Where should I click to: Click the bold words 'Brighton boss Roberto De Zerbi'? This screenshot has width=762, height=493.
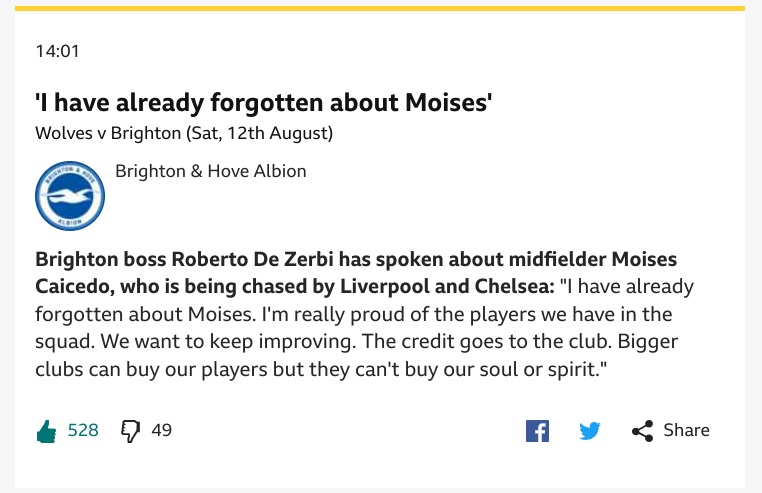(x=184, y=259)
